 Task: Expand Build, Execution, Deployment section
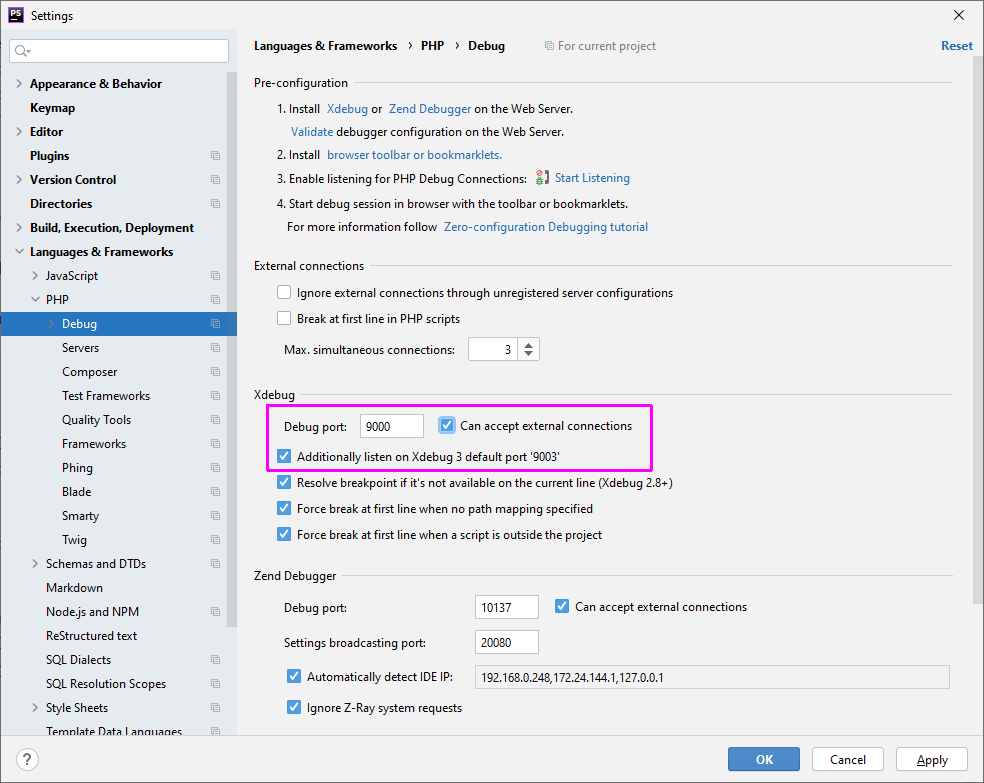tap(19, 228)
